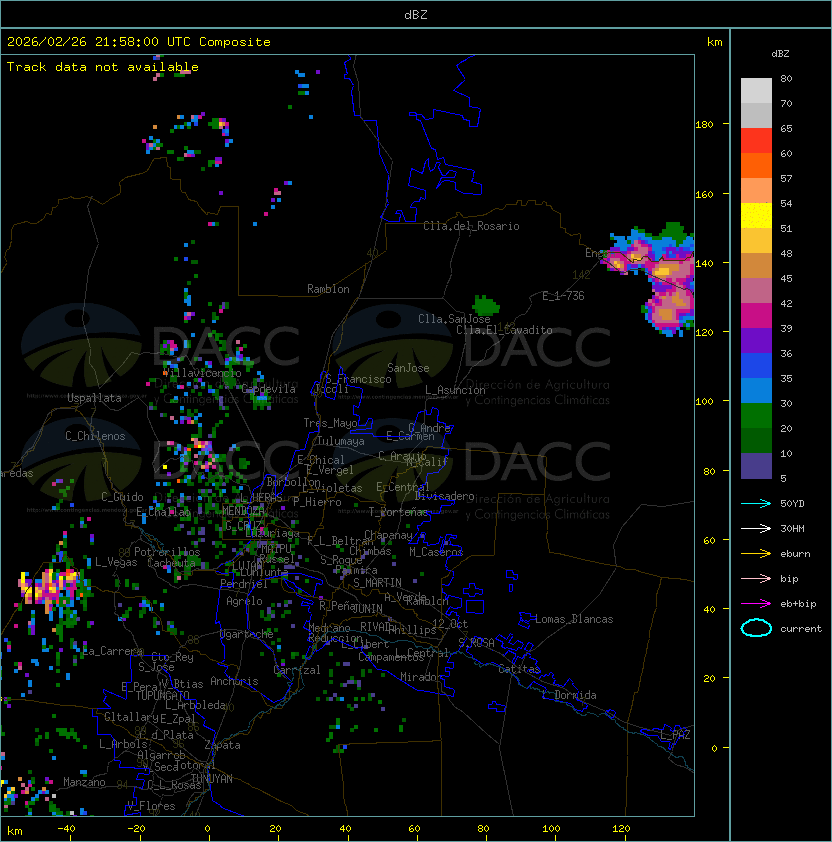Click the Potrerillos label on the map
Viewport: 832px width, 842px height.
coord(167,552)
